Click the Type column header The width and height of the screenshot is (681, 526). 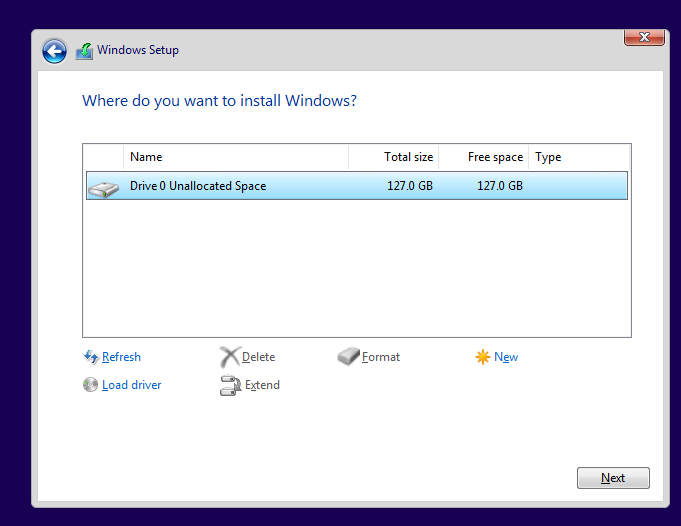point(579,157)
